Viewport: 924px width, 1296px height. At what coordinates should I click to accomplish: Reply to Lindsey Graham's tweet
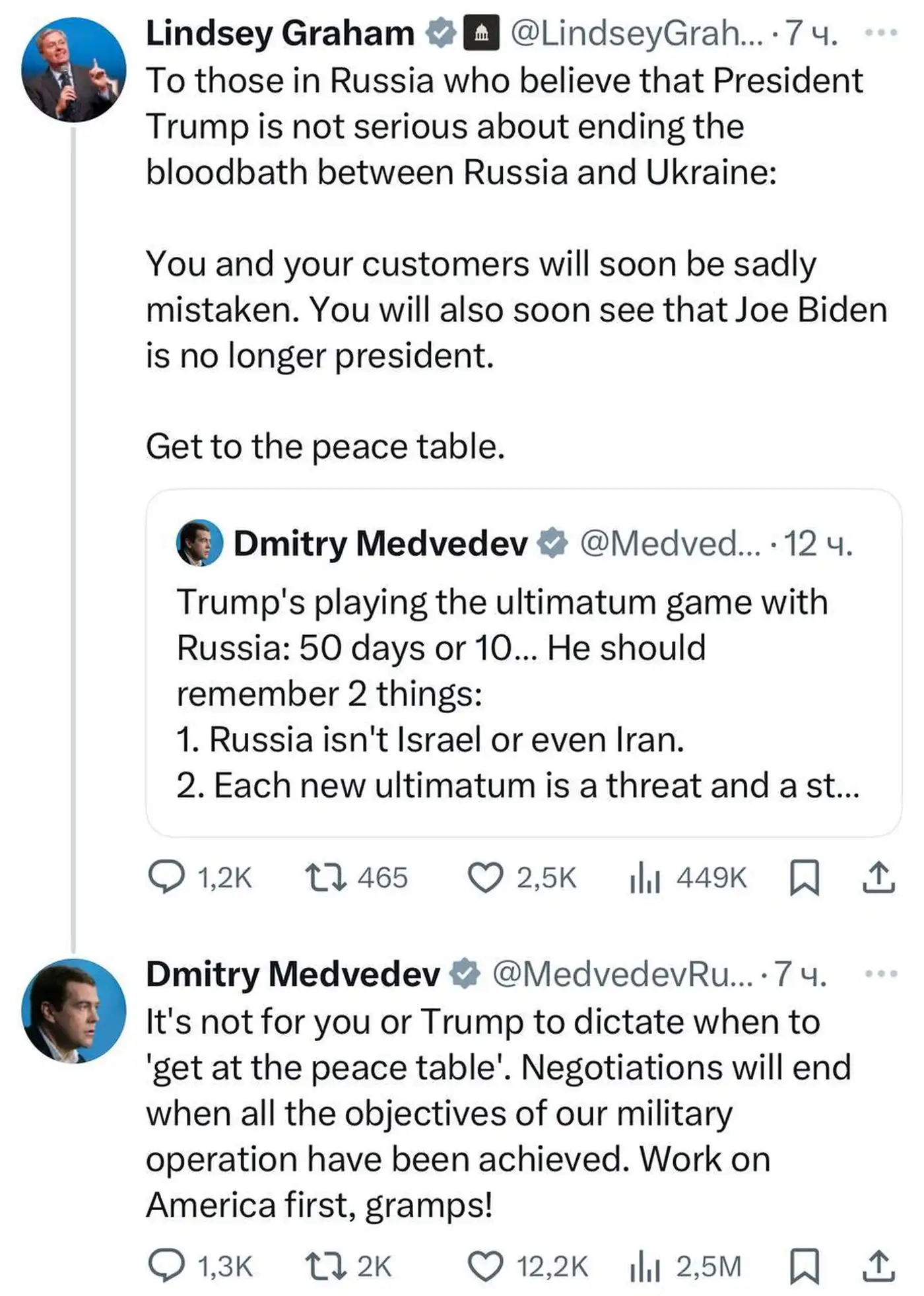click(x=166, y=877)
